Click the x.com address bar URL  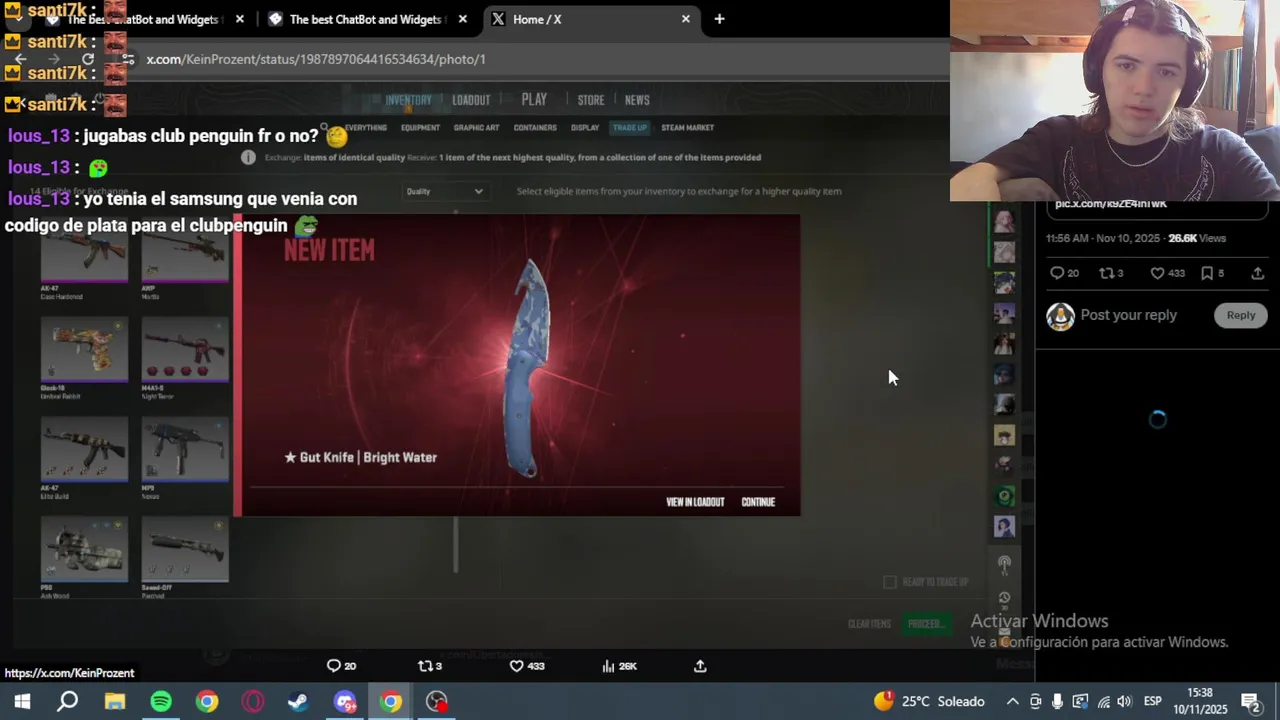click(316, 59)
